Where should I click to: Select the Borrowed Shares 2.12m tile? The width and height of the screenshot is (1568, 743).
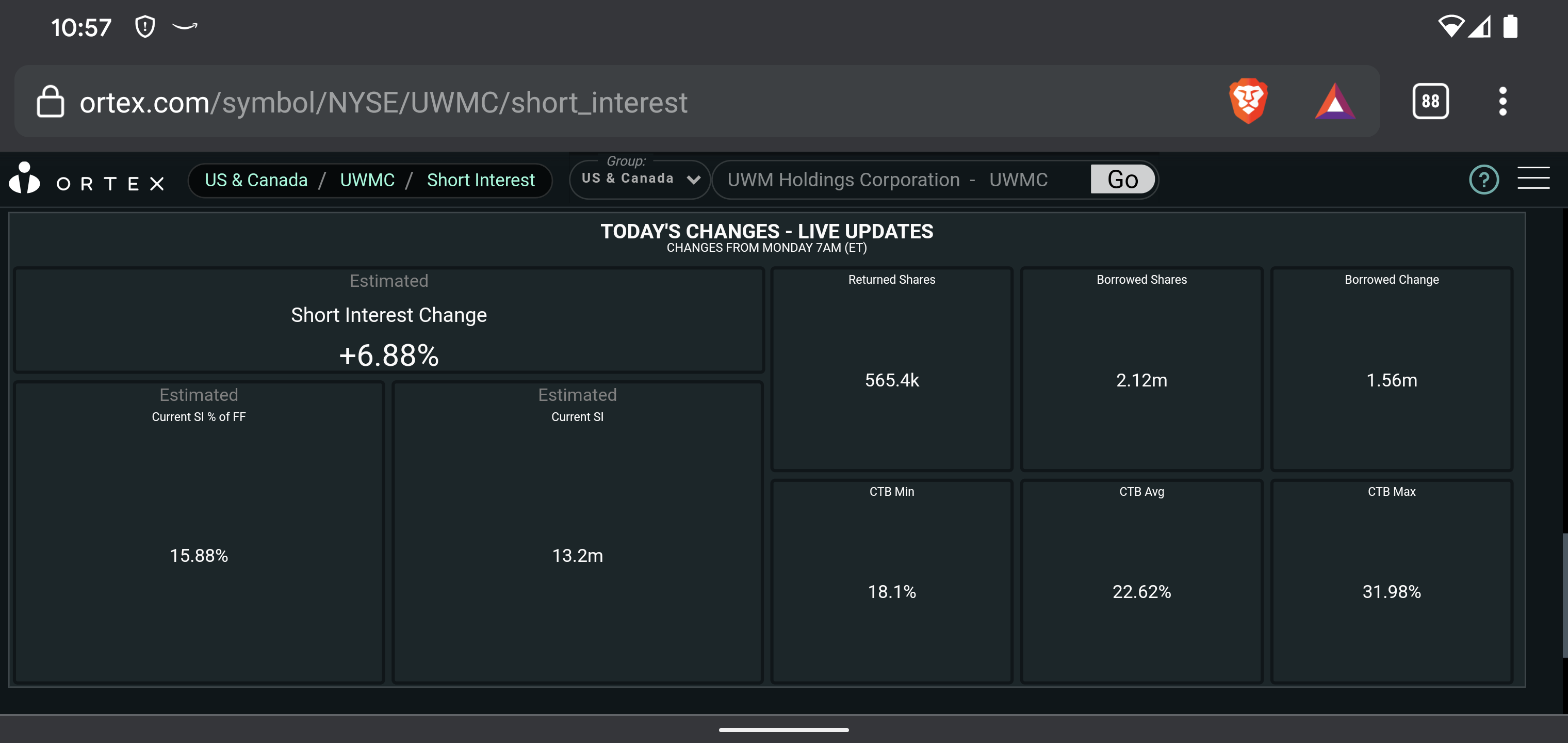click(x=1141, y=369)
